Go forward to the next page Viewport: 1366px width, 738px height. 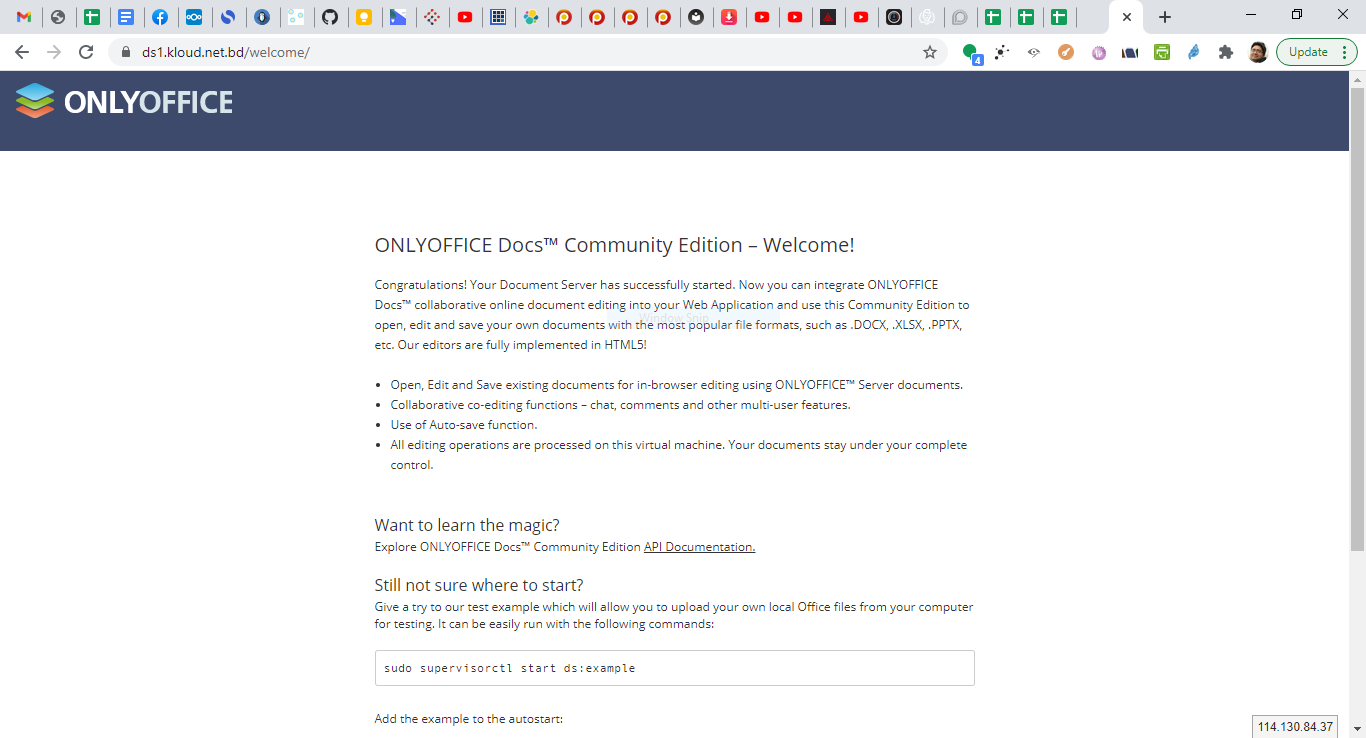point(54,52)
